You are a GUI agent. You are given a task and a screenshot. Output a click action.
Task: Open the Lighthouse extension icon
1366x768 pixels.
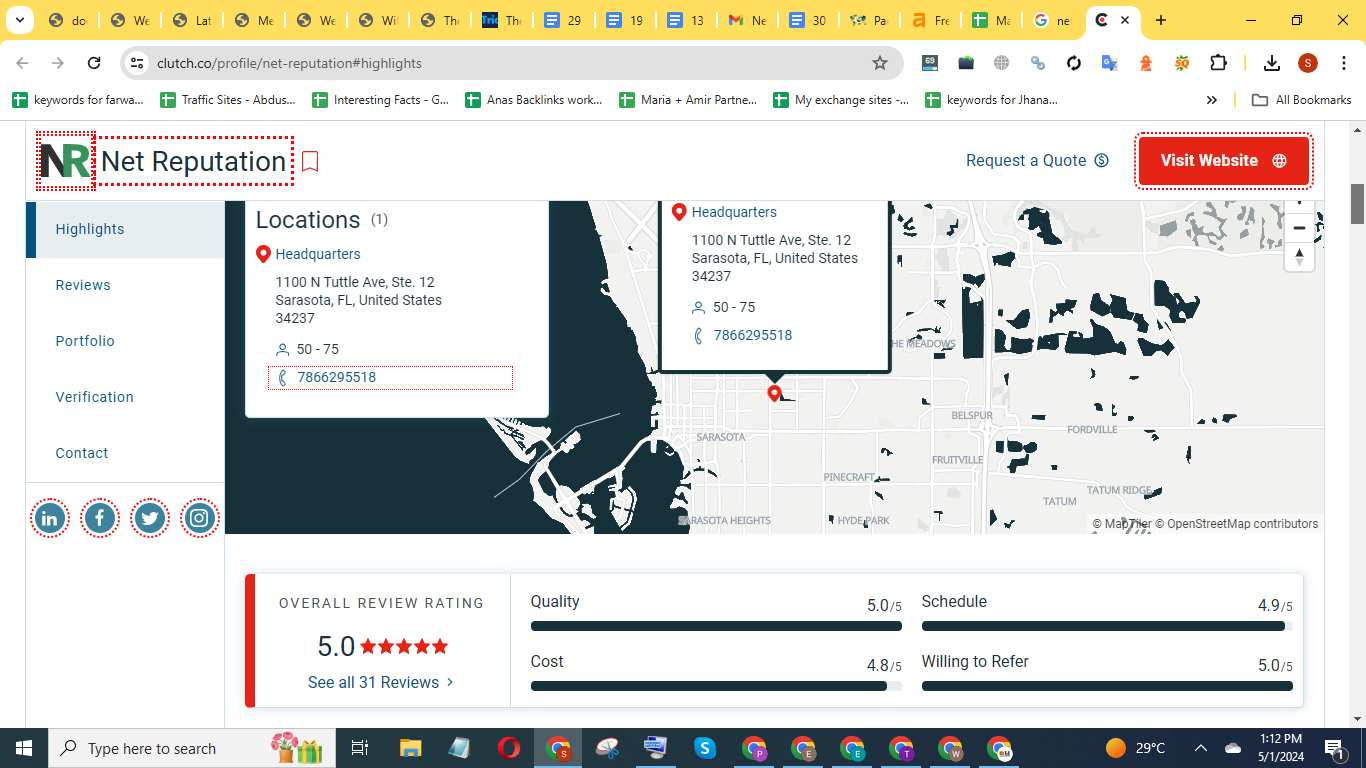[x=1146, y=63]
